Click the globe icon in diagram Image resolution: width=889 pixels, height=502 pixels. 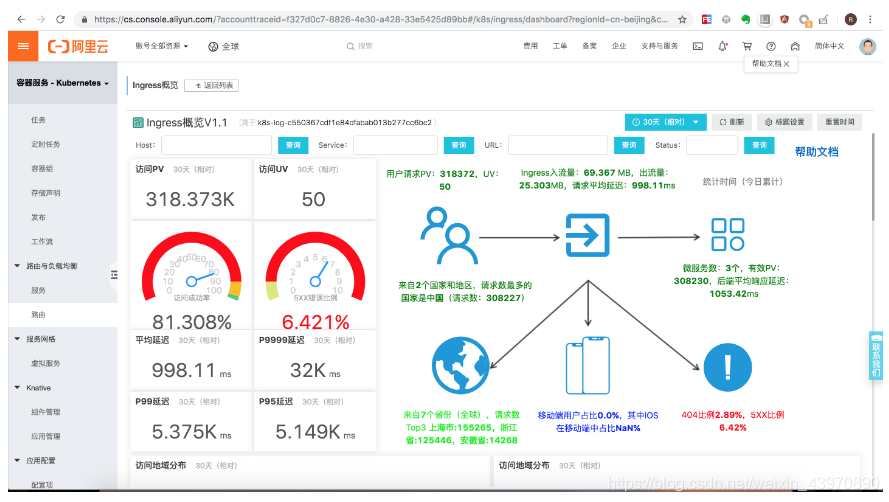click(460, 365)
